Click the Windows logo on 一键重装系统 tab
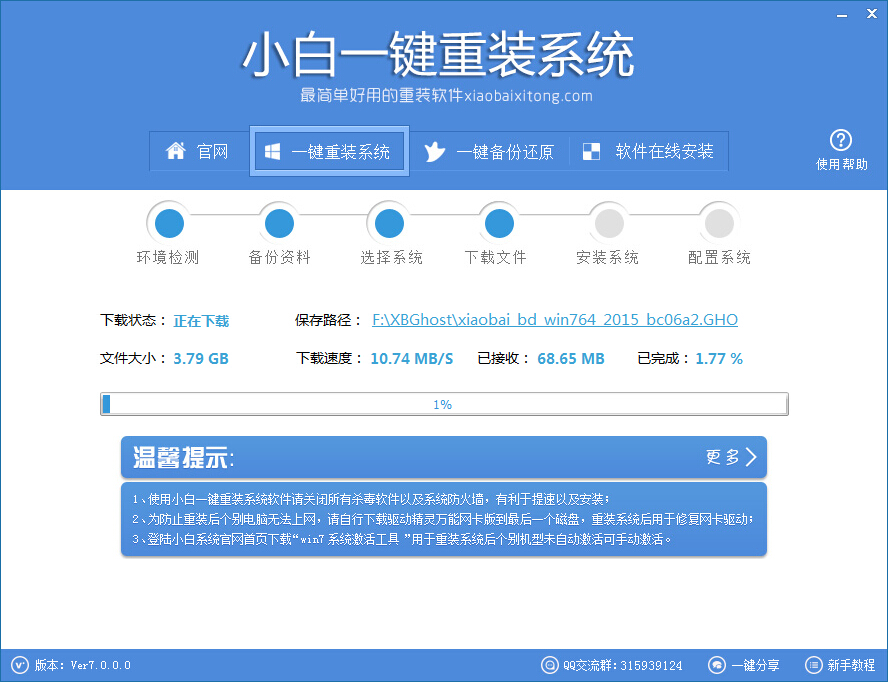888x682 pixels. pyautogui.click(x=270, y=150)
